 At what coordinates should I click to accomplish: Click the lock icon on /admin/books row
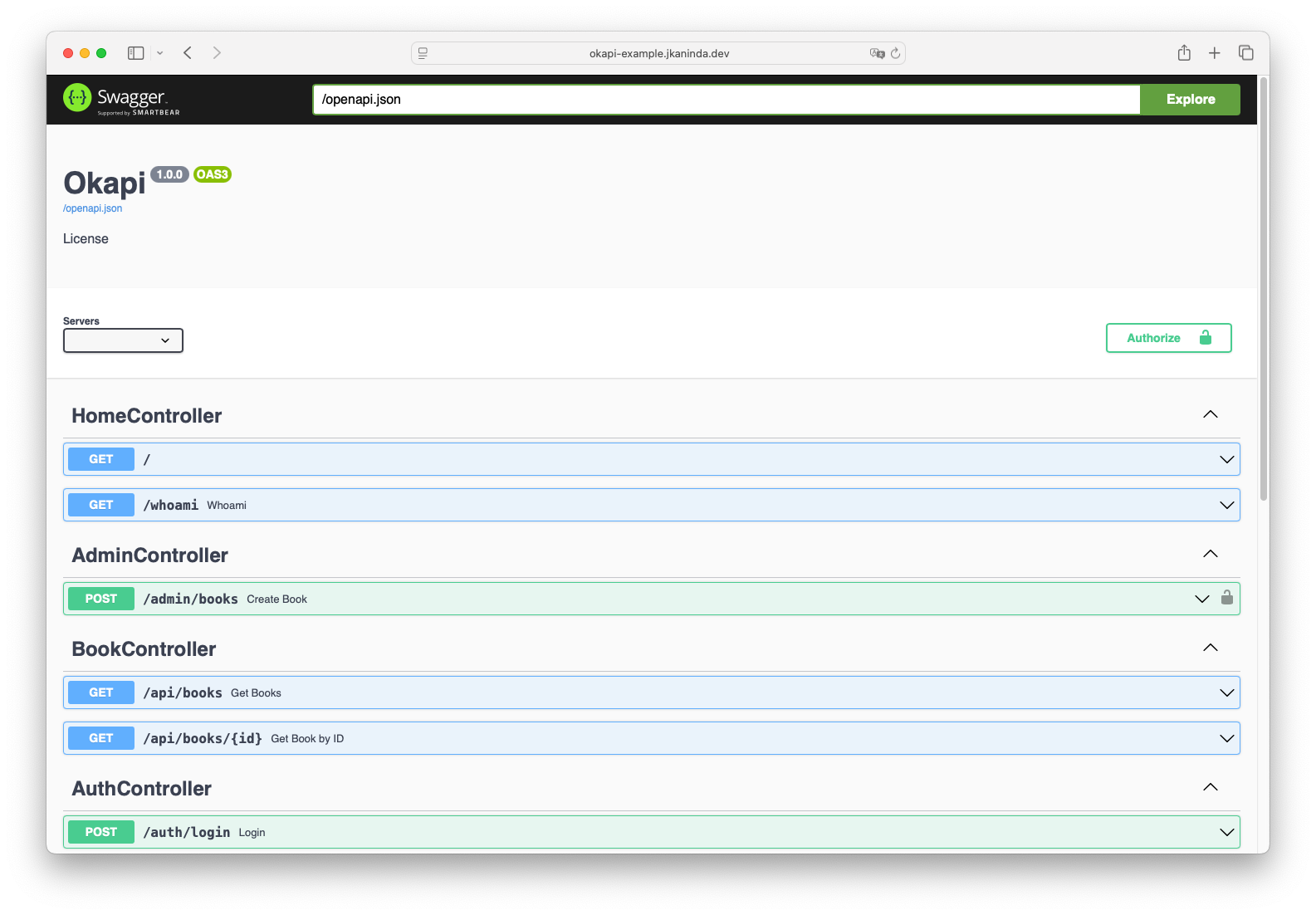[x=1226, y=598]
